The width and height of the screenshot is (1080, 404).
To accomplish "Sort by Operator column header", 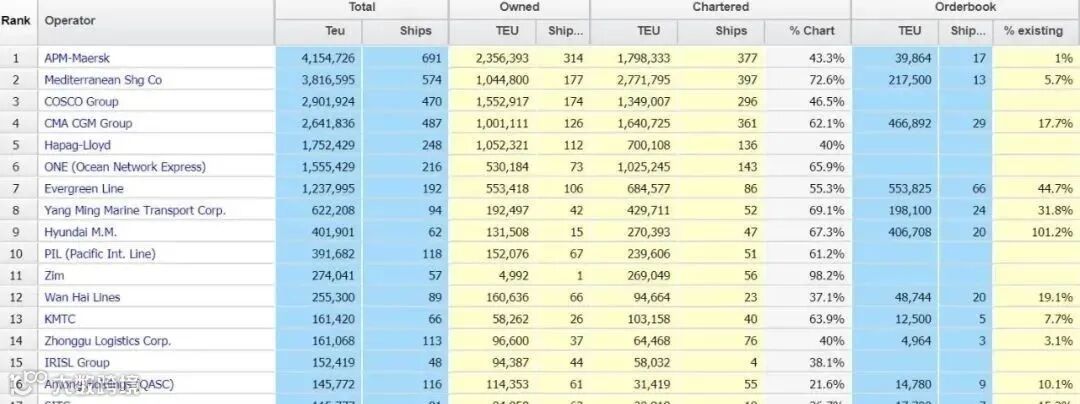I will point(70,21).
